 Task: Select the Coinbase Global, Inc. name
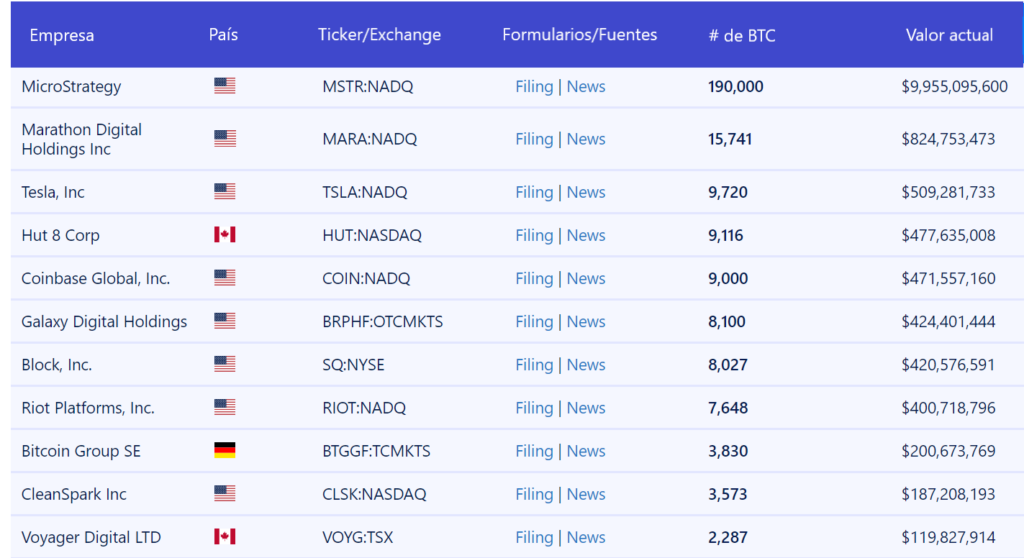[95, 278]
